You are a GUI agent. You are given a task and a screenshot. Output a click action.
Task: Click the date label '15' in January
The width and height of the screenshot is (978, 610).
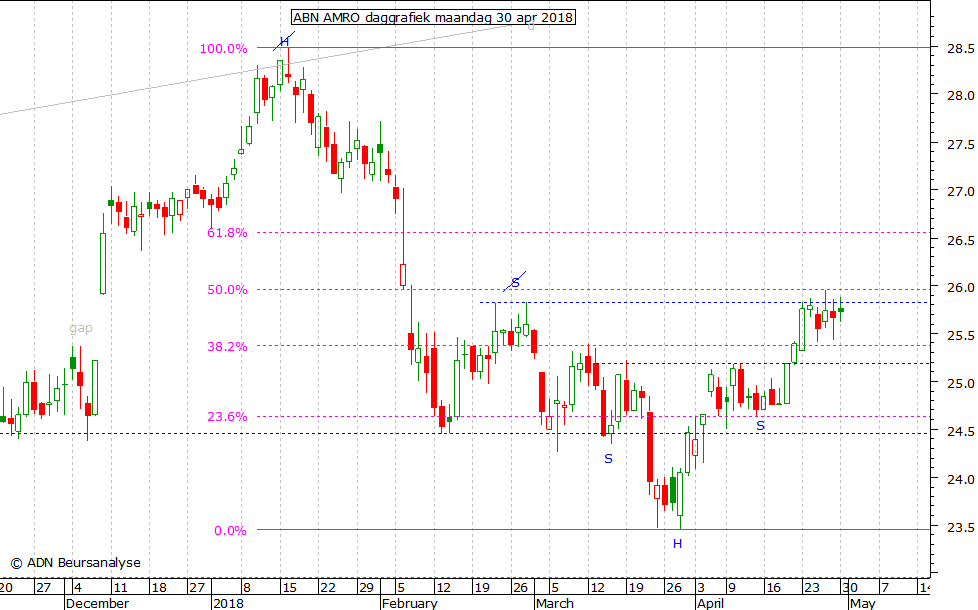click(x=289, y=587)
